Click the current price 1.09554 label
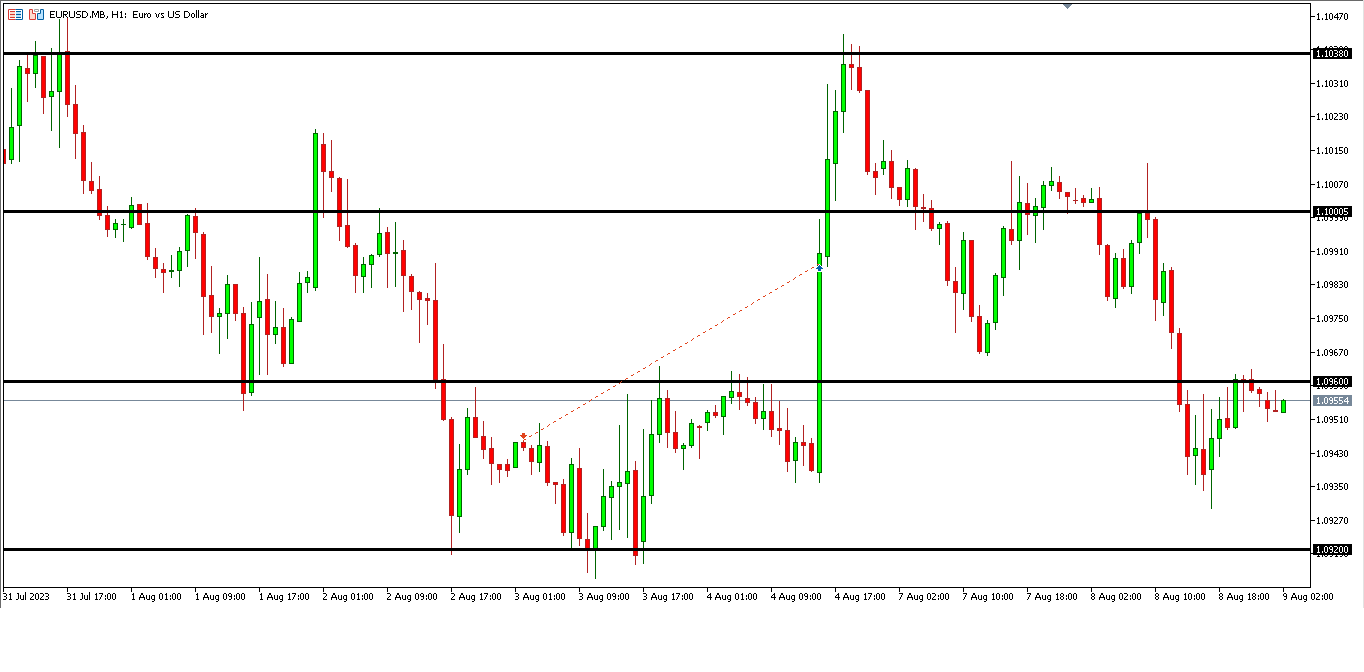This screenshot has height=672, width=1364. (1332, 400)
